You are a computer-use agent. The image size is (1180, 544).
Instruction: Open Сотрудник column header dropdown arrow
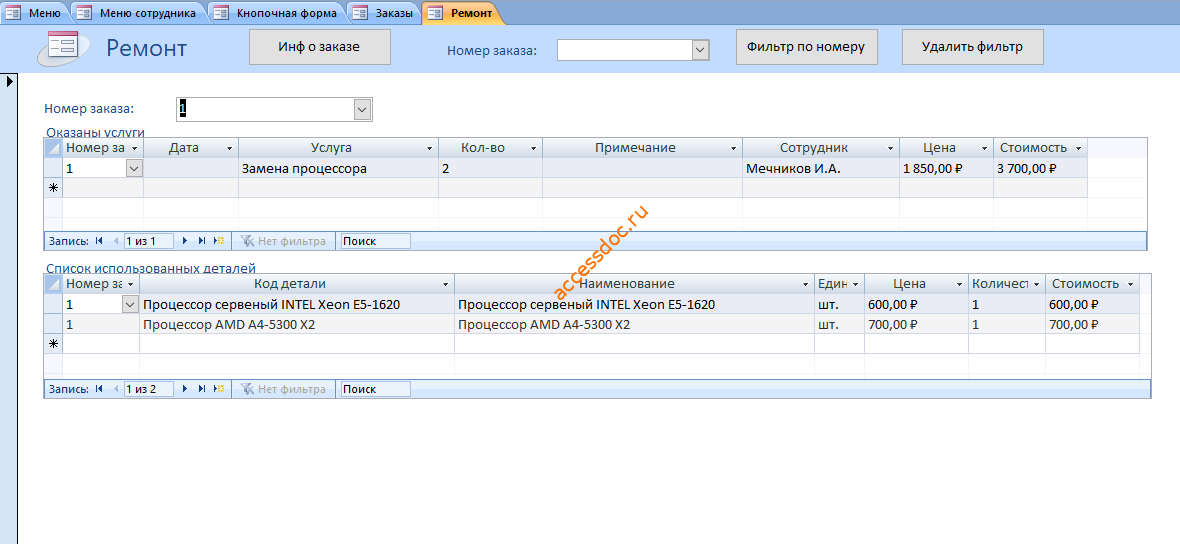pos(890,148)
